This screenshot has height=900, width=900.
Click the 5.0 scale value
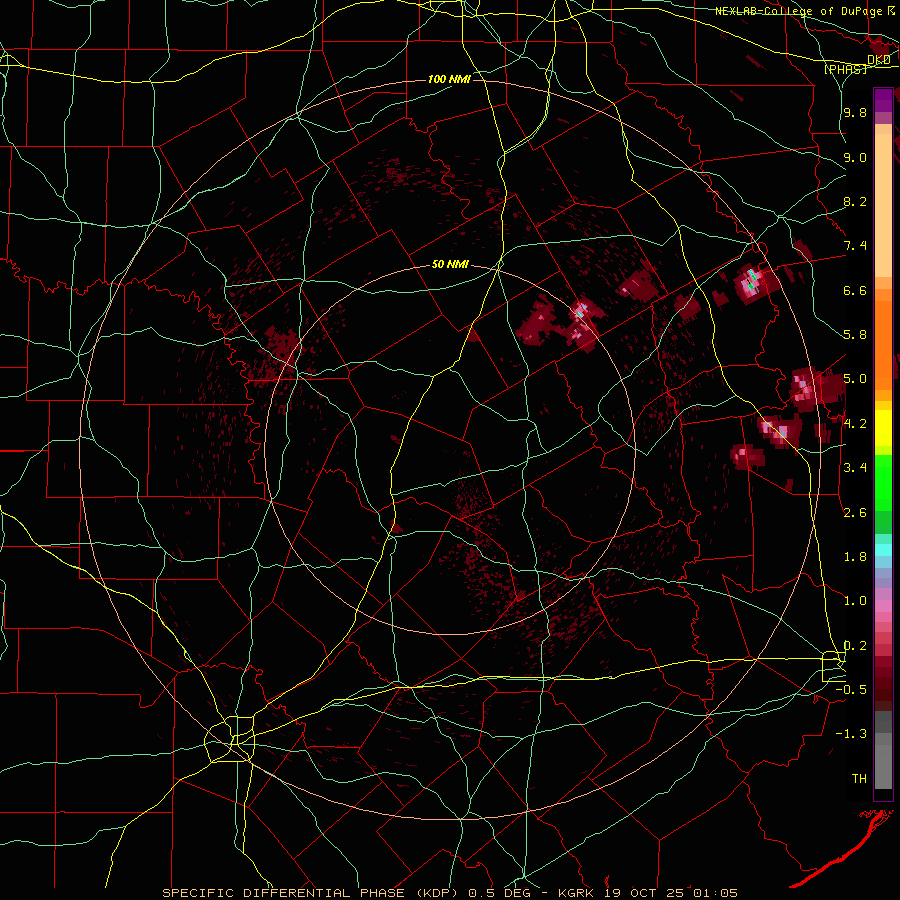click(855, 379)
